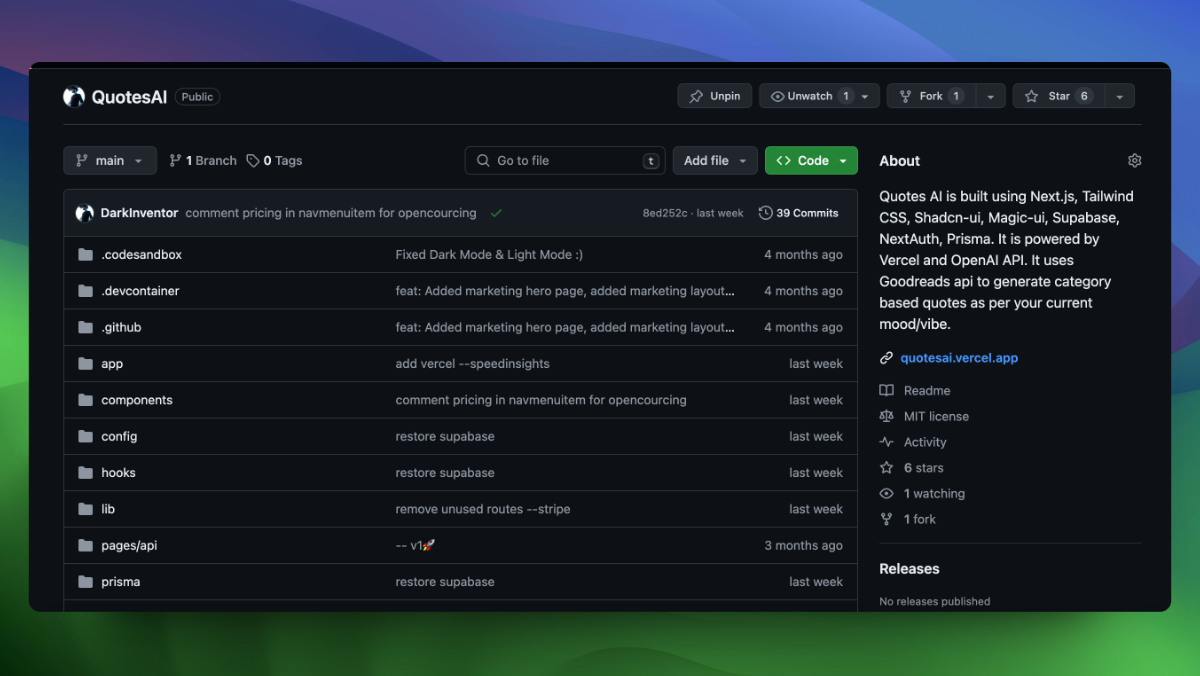Click the eye icon beside 1 watching
Viewport: 1200px width, 676px height.
(x=886, y=494)
